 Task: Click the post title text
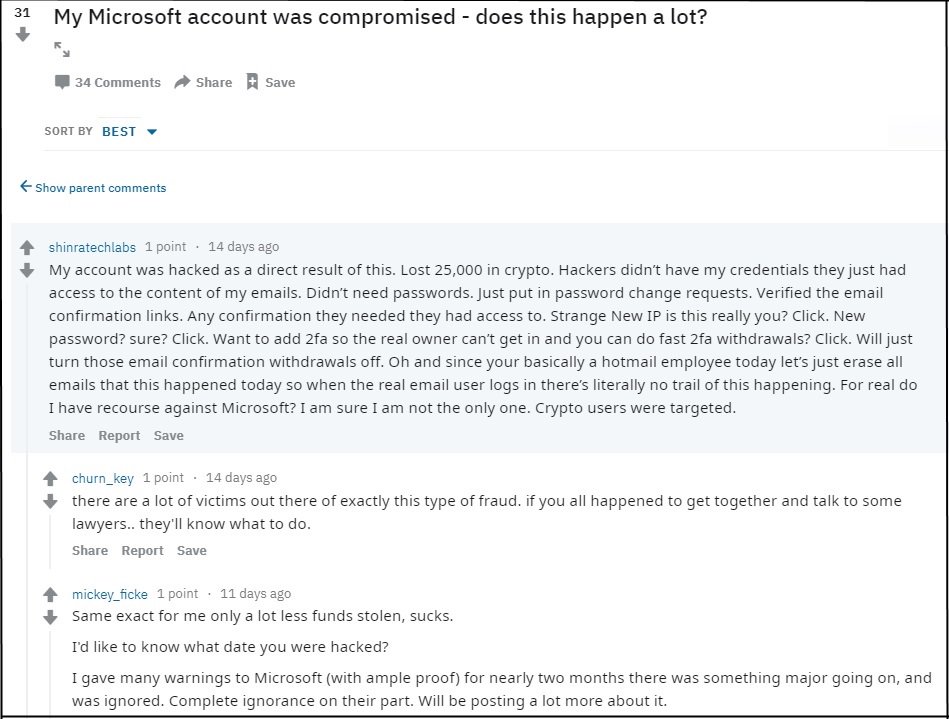pos(380,17)
